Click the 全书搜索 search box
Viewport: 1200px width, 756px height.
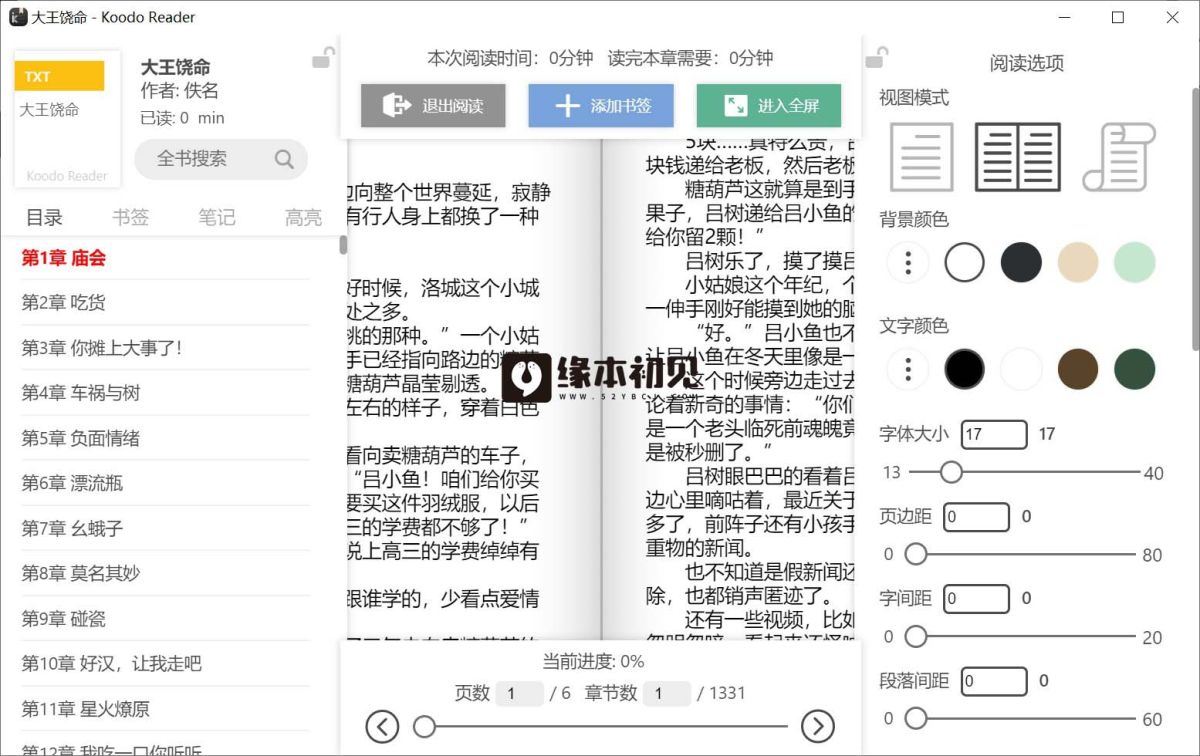(221, 159)
